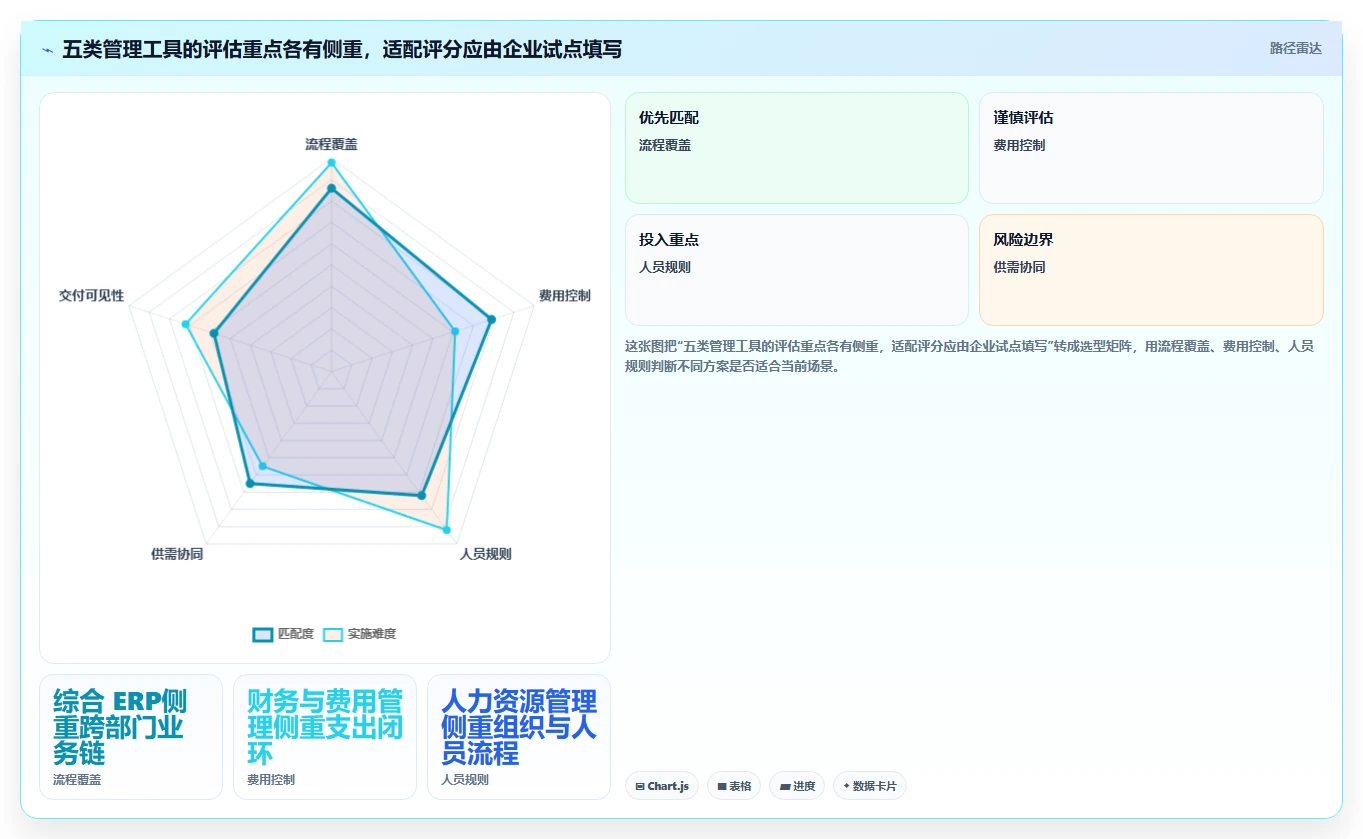The height and width of the screenshot is (839, 1363).
Task: Click the 人员规则 axis label on the radar
Action: [x=486, y=554]
